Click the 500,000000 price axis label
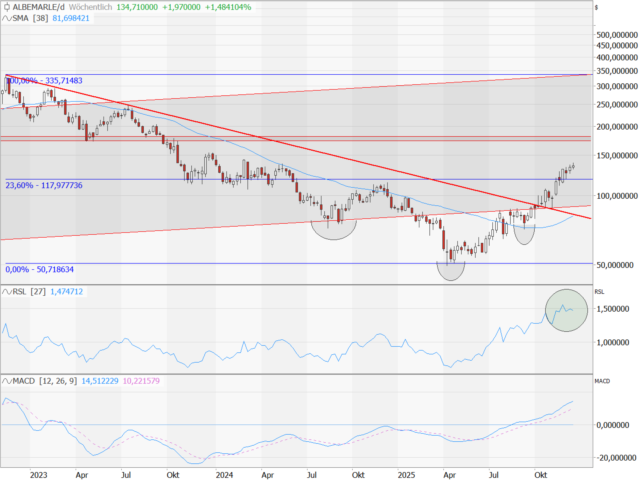This screenshot has width=640, height=480. (617, 35)
